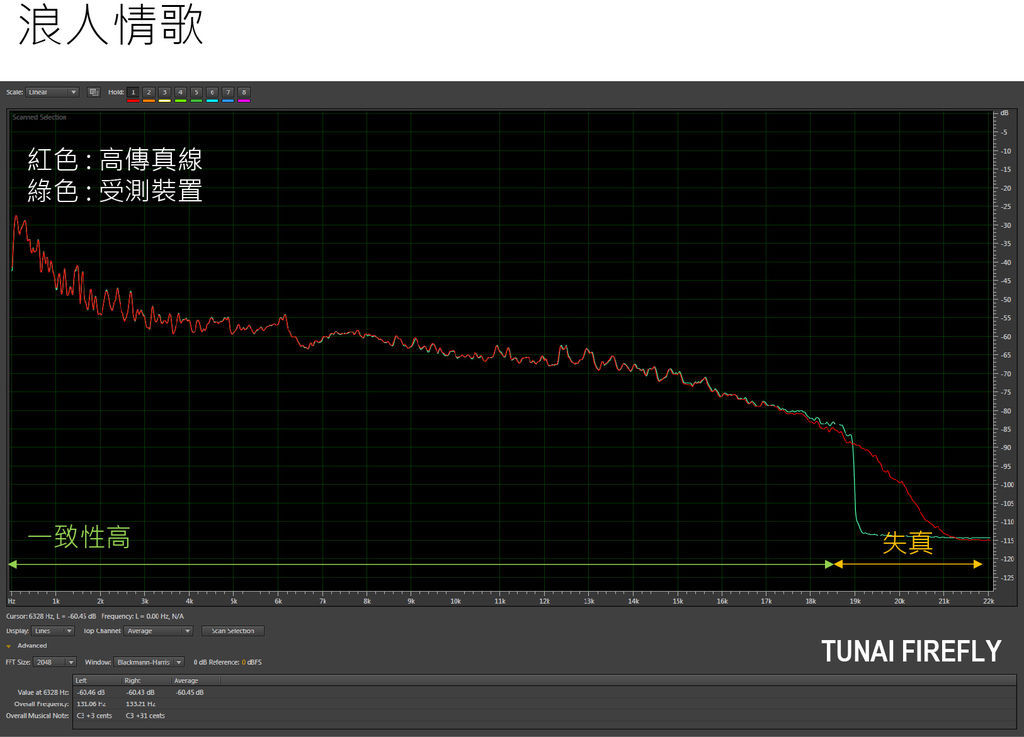Click the Scan Selection button

233,631
